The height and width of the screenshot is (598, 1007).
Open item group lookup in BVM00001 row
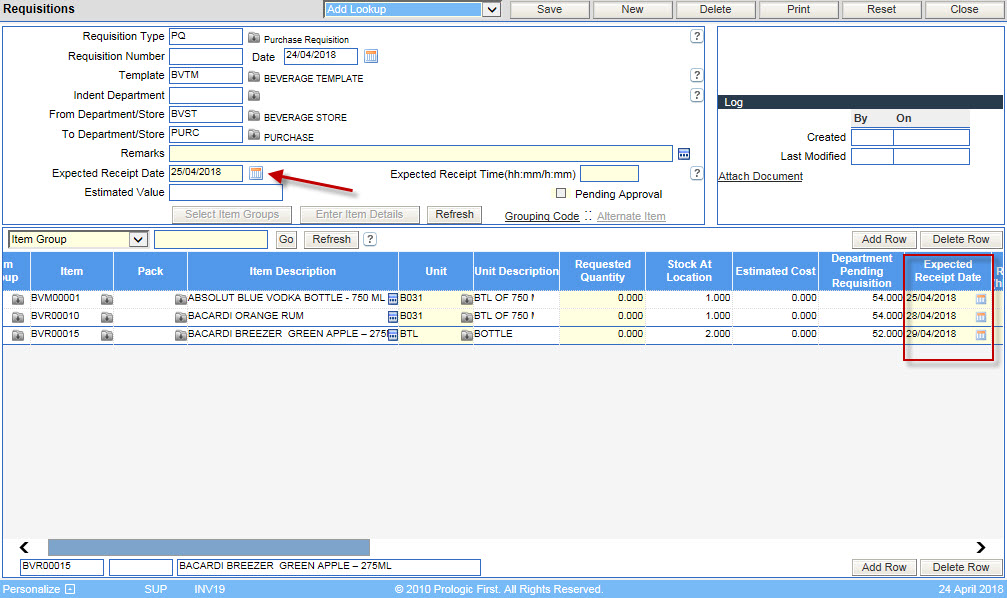(17, 299)
